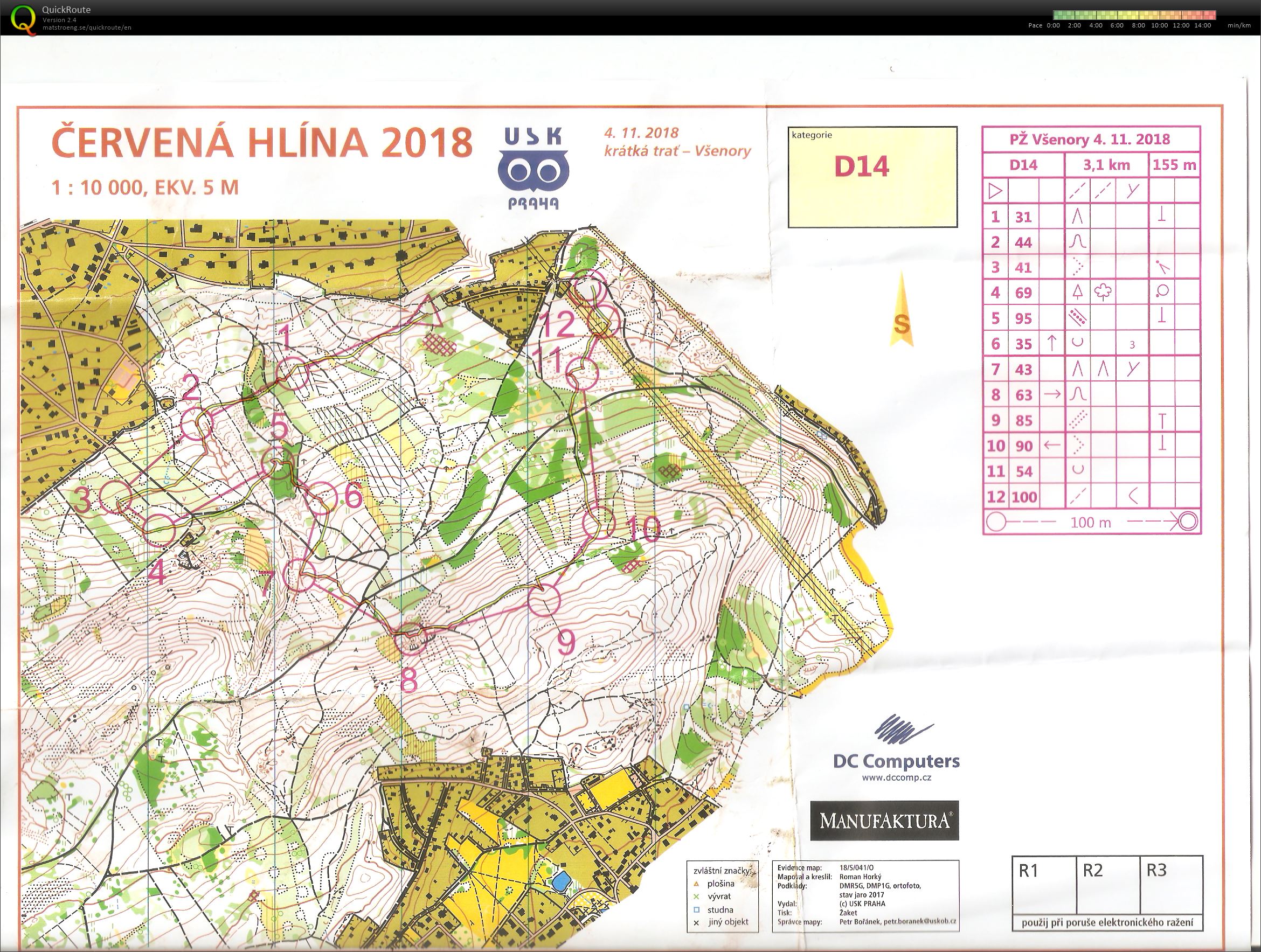1261x952 pixels.
Task: Click the '1 : 10 000, EKV. 5 M' scale text
Action: point(145,187)
